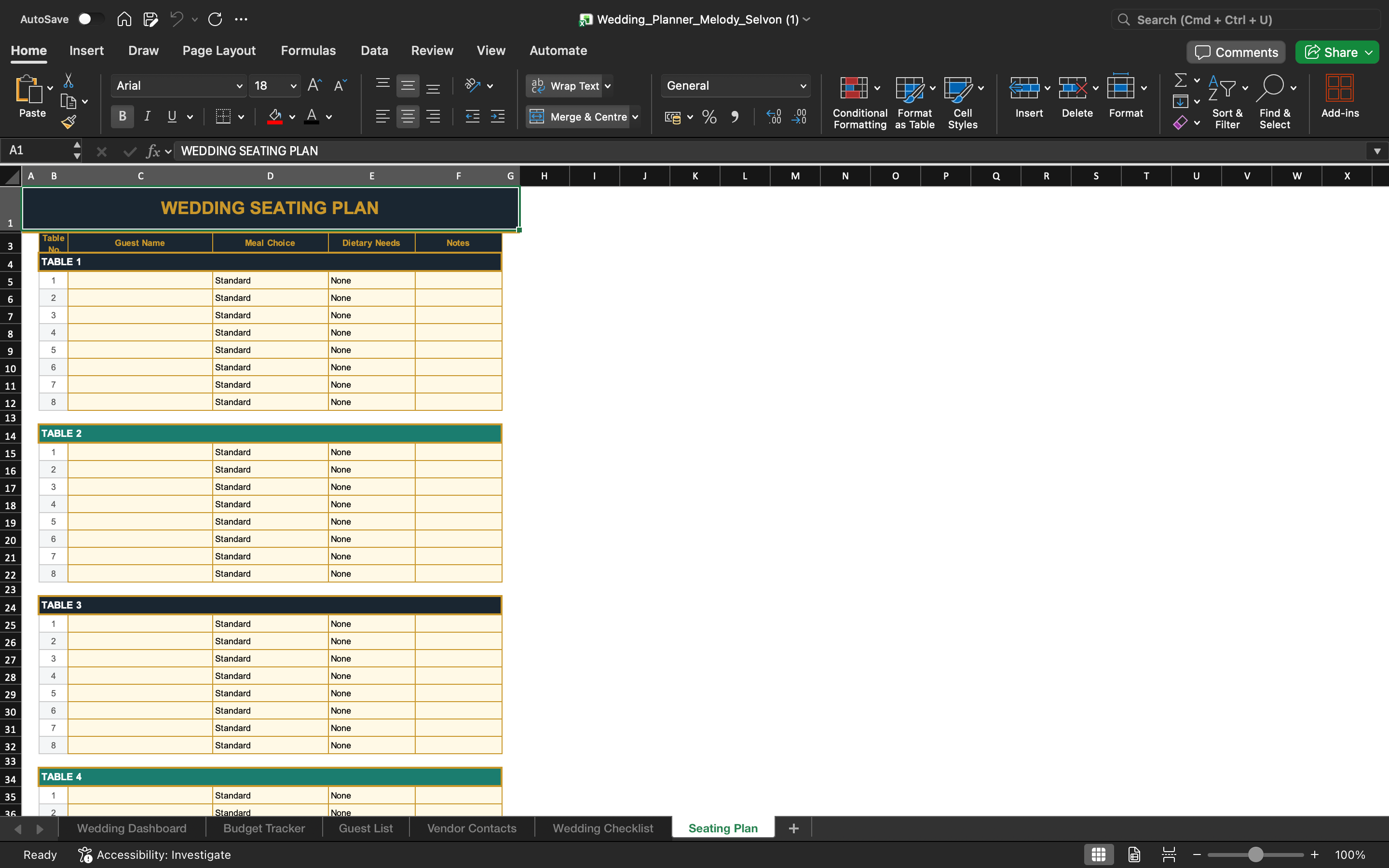Screen dimensions: 1389x868
Task: Align text left
Action: point(383,117)
